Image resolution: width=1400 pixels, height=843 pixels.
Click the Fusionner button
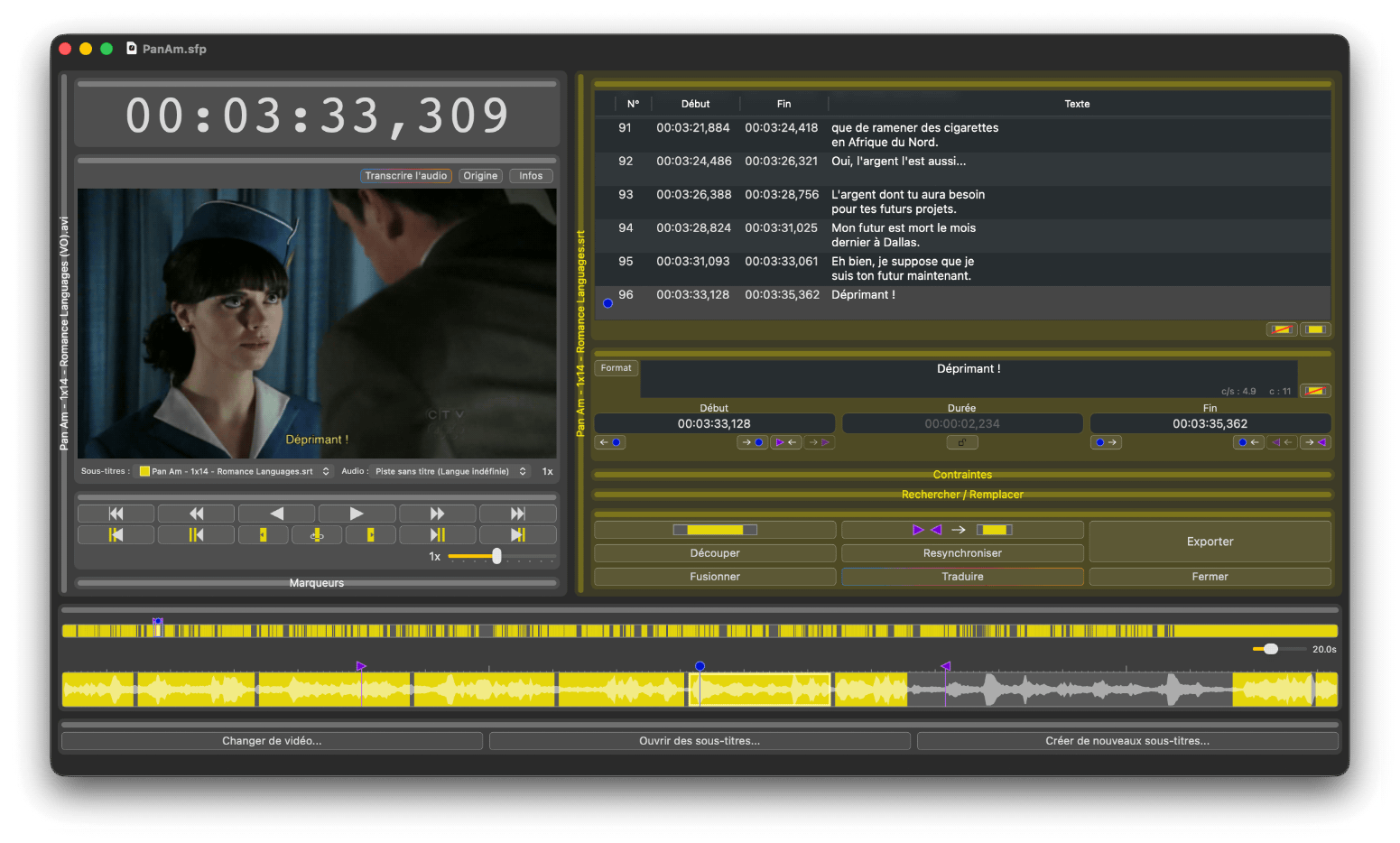click(715, 577)
